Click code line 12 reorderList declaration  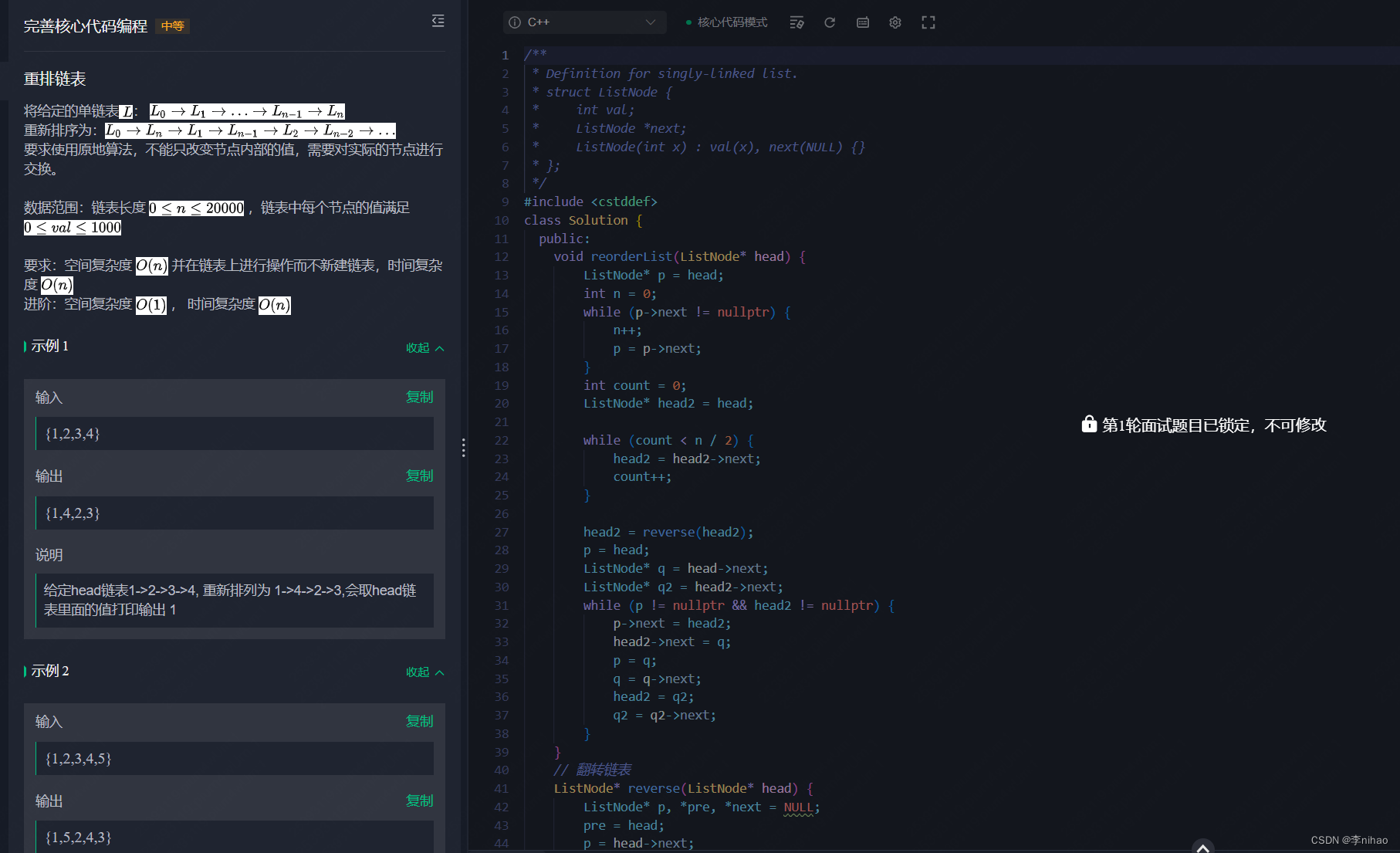(x=680, y=256)
